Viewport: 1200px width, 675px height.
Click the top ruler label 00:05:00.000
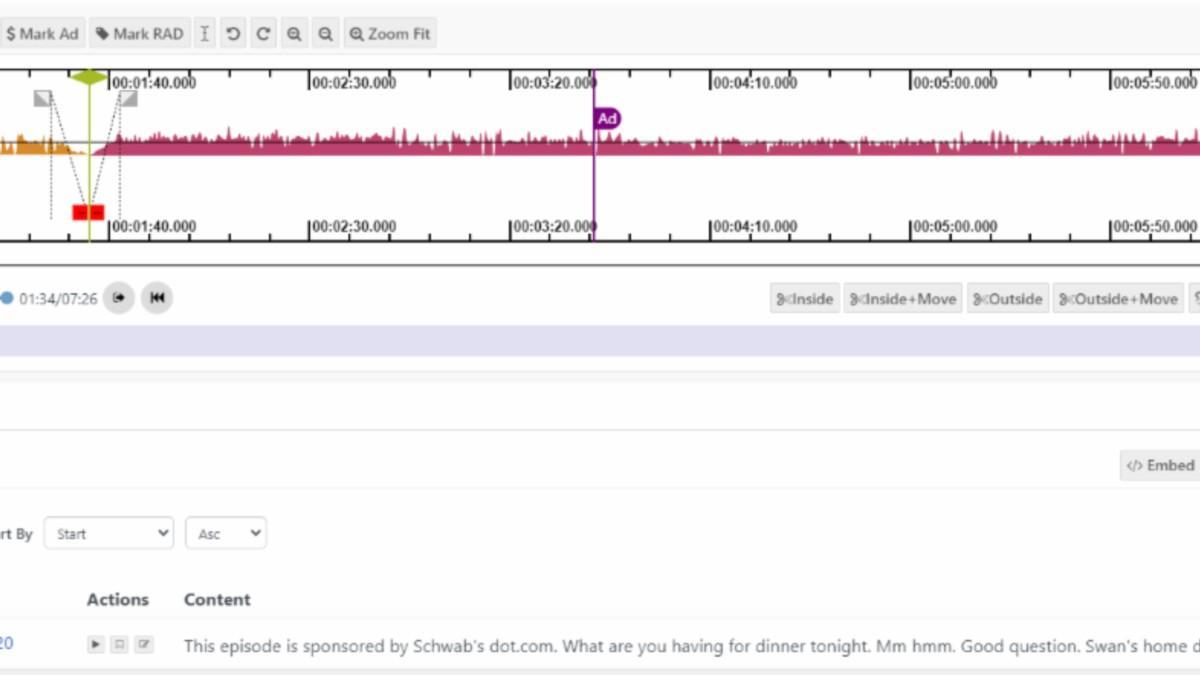coord(955,83)
